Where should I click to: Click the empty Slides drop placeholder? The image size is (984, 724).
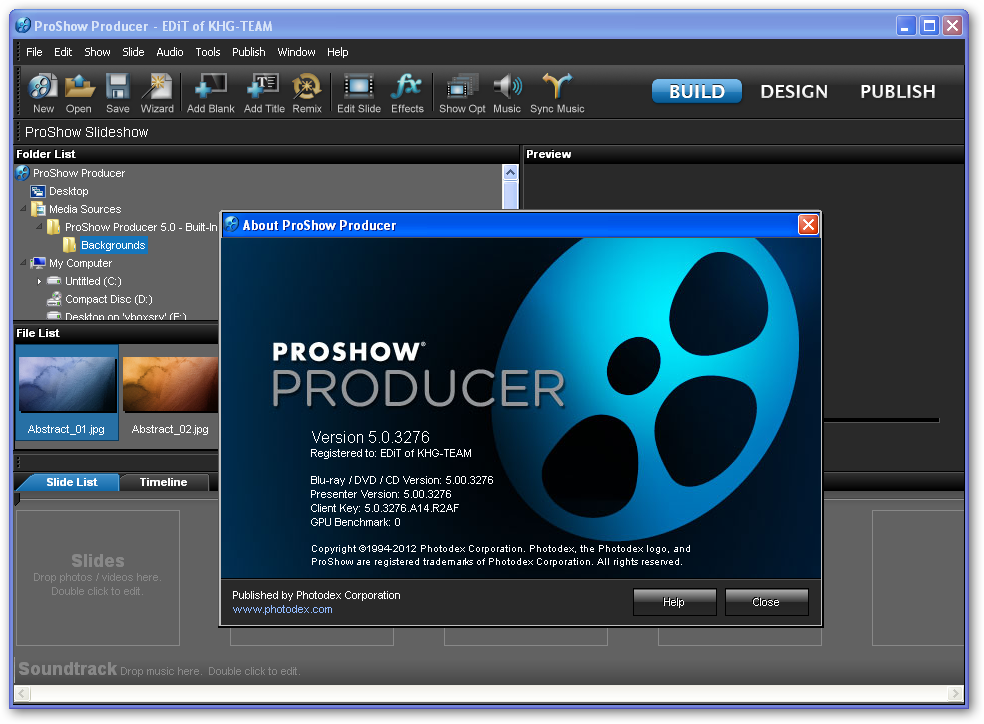pyautogui.click(x=98, y=577)
